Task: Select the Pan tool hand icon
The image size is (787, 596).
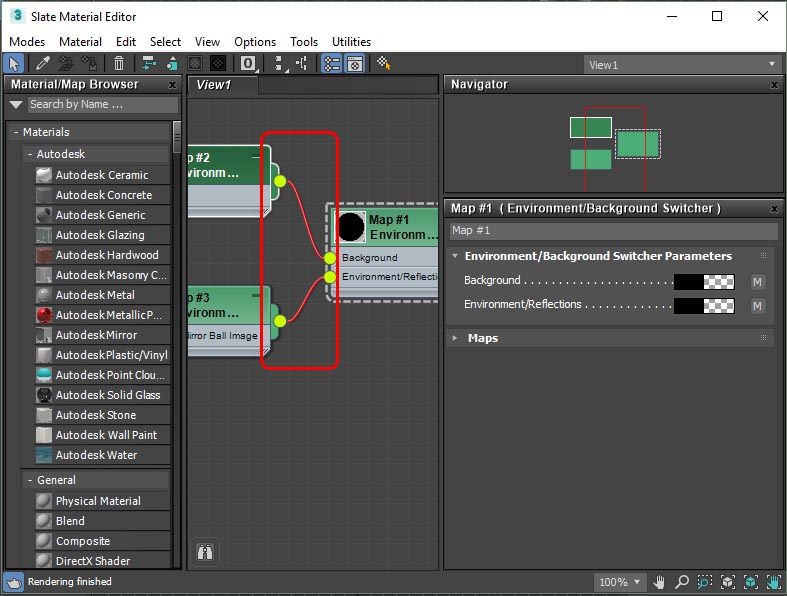Action: (x=659, y=582)
